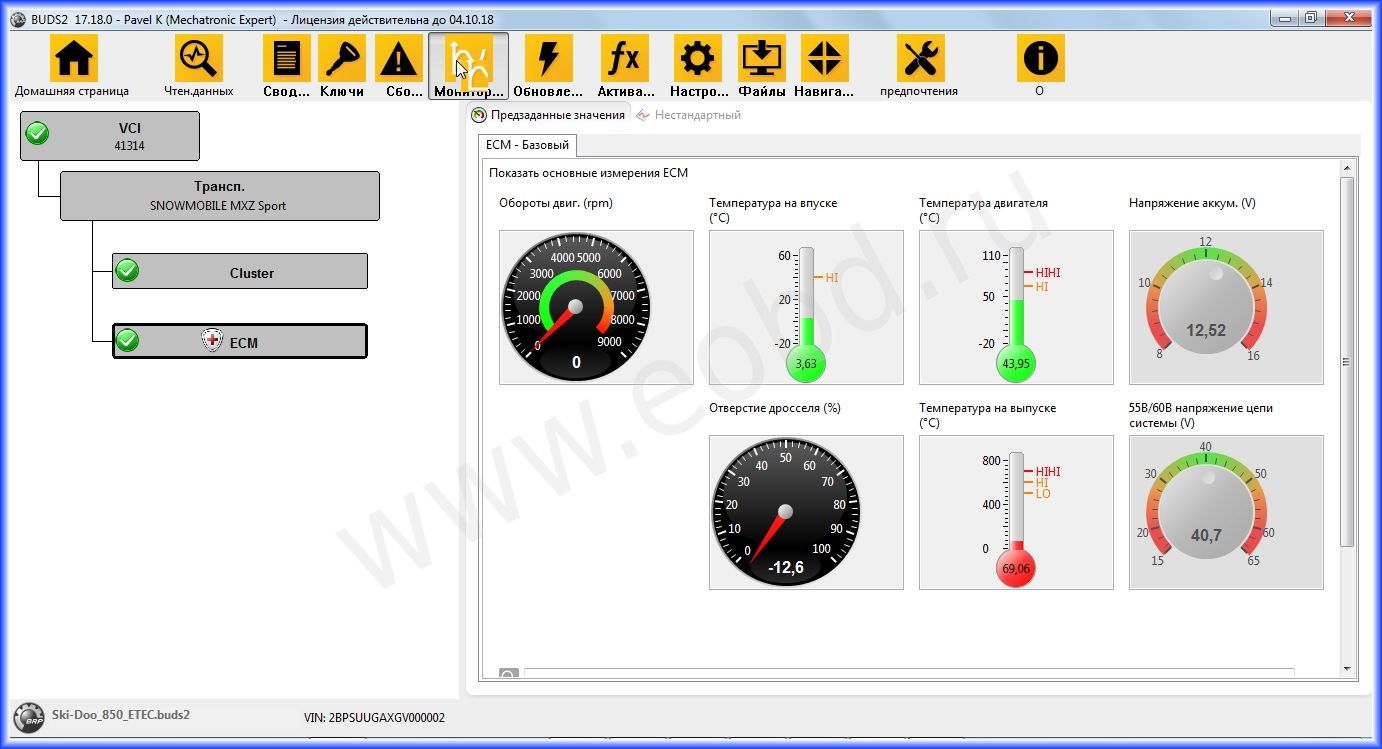Select the ECM - Базовый tab
1382x749 pixels.
[527, 145]
